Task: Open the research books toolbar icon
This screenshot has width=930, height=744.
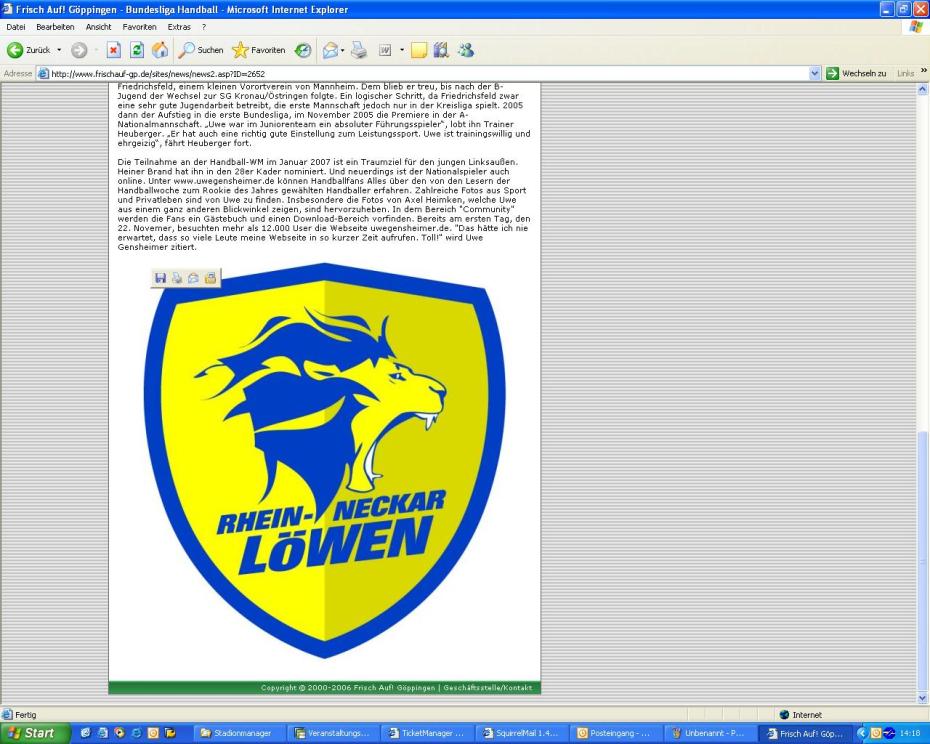Action: tap(441, 50)
